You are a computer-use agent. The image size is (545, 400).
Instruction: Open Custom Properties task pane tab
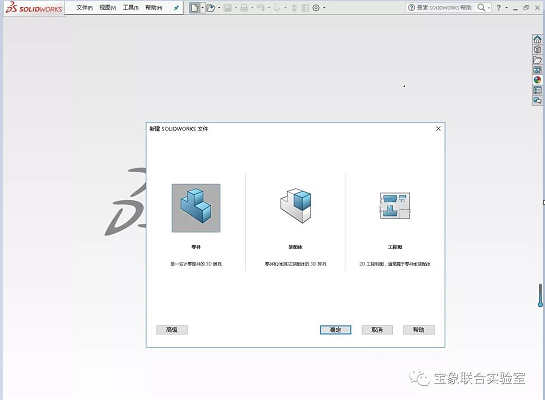(537, 90)
